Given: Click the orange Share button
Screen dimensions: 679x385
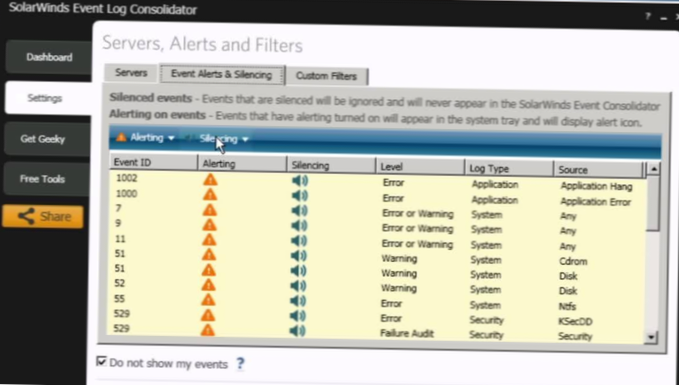Looking at the screenshot, I should [43, 216].
